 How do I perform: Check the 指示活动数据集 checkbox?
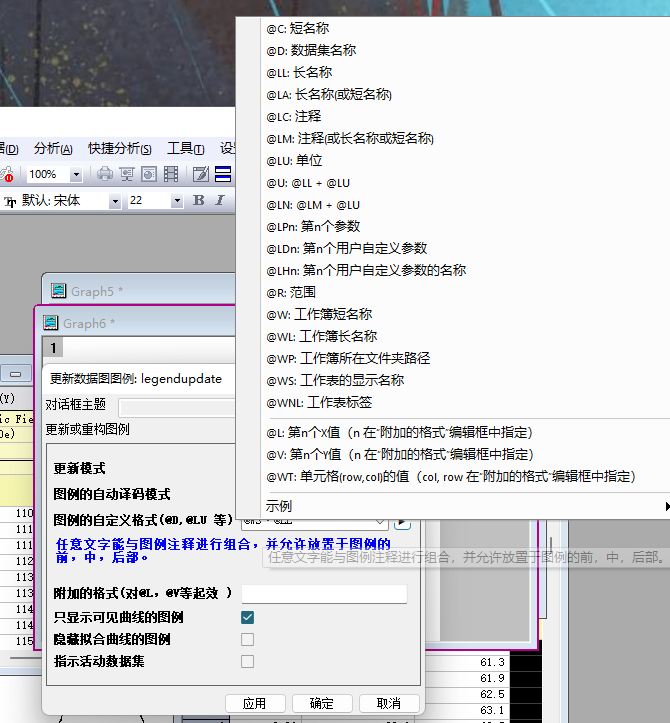pyautogui.click(x=247, y=661)
